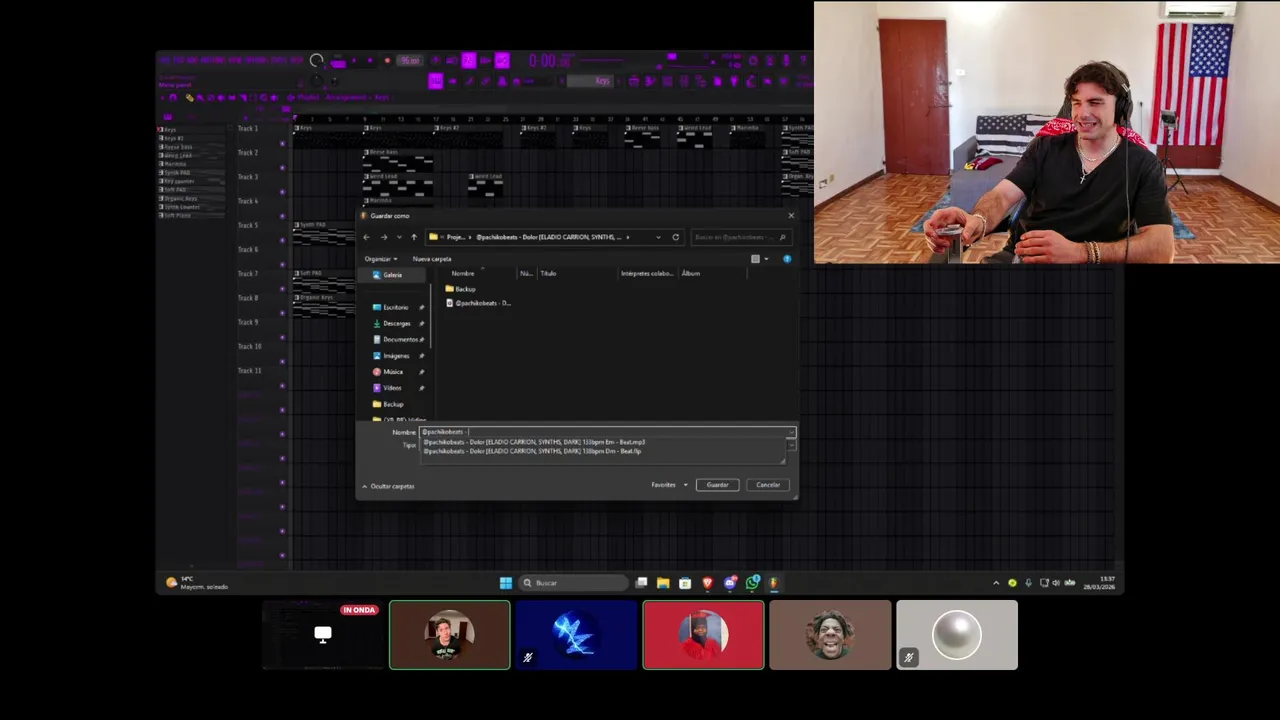Open the view layout options
The height and width of the screenshot is (720, 1280).
pos(759,259)
